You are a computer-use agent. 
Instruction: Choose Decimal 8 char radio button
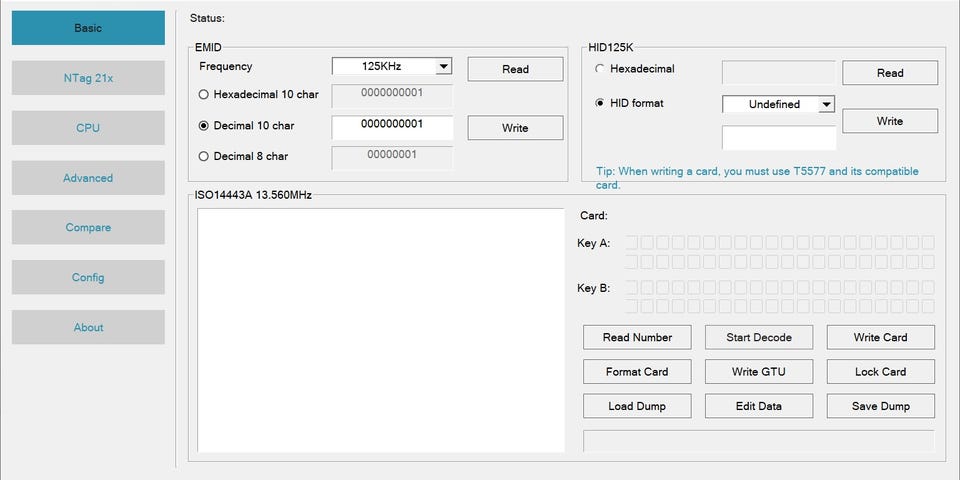[x=204, y=156]
